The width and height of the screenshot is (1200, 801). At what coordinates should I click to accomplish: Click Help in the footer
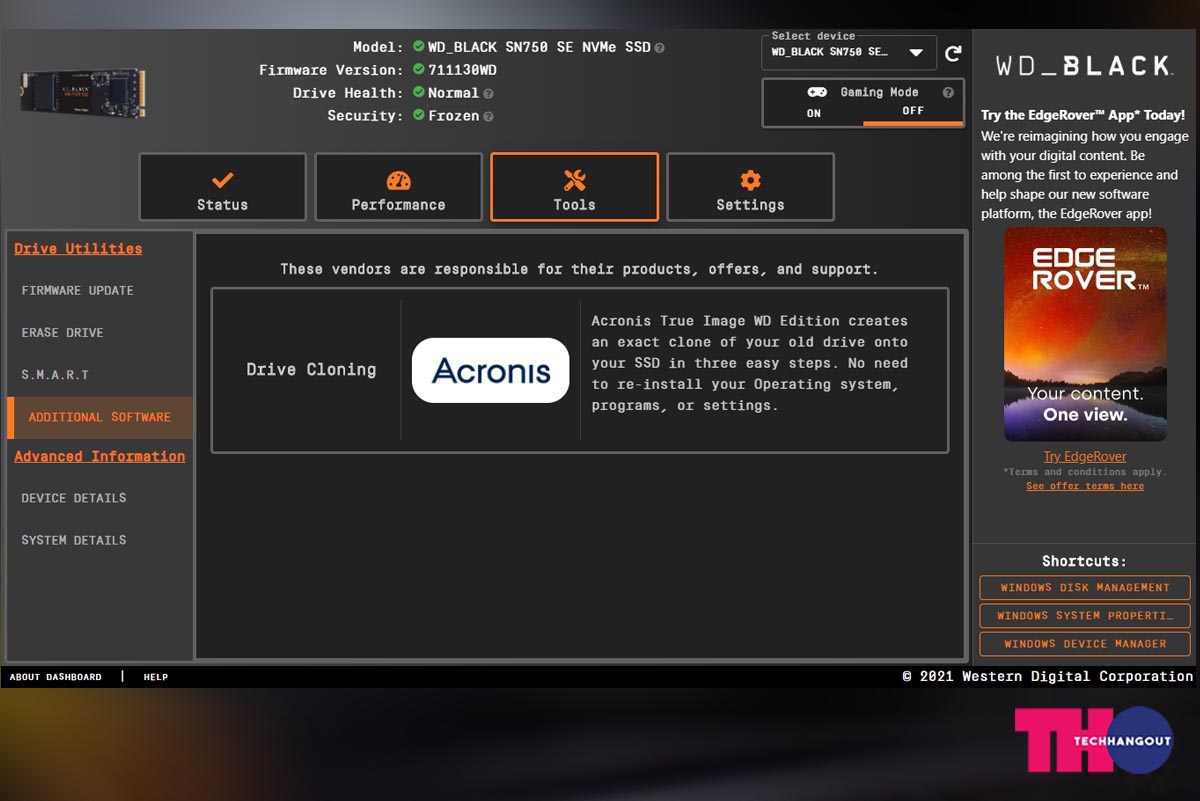[156, 677]
